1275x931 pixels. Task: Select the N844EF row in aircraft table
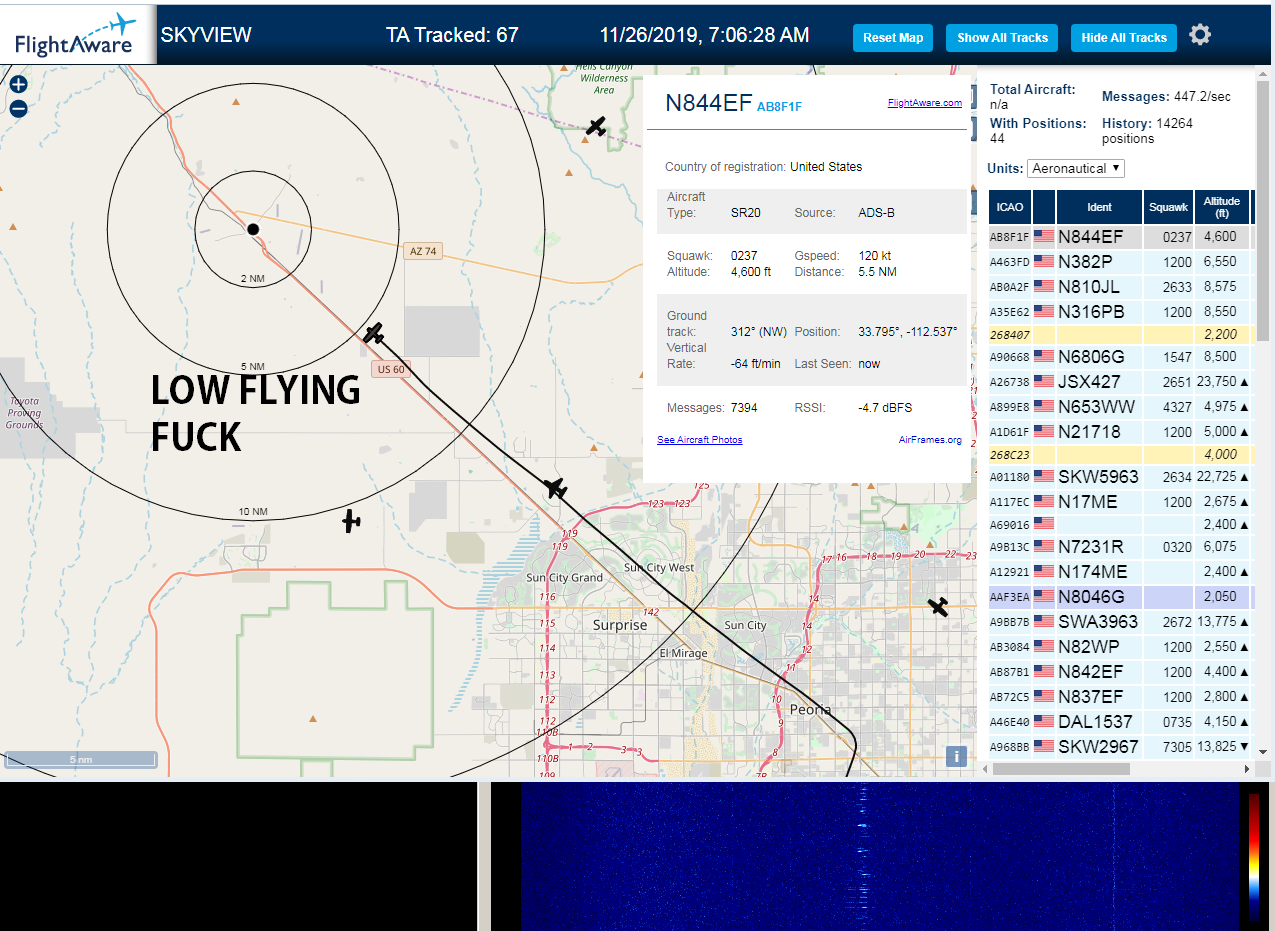(1119, 237)
